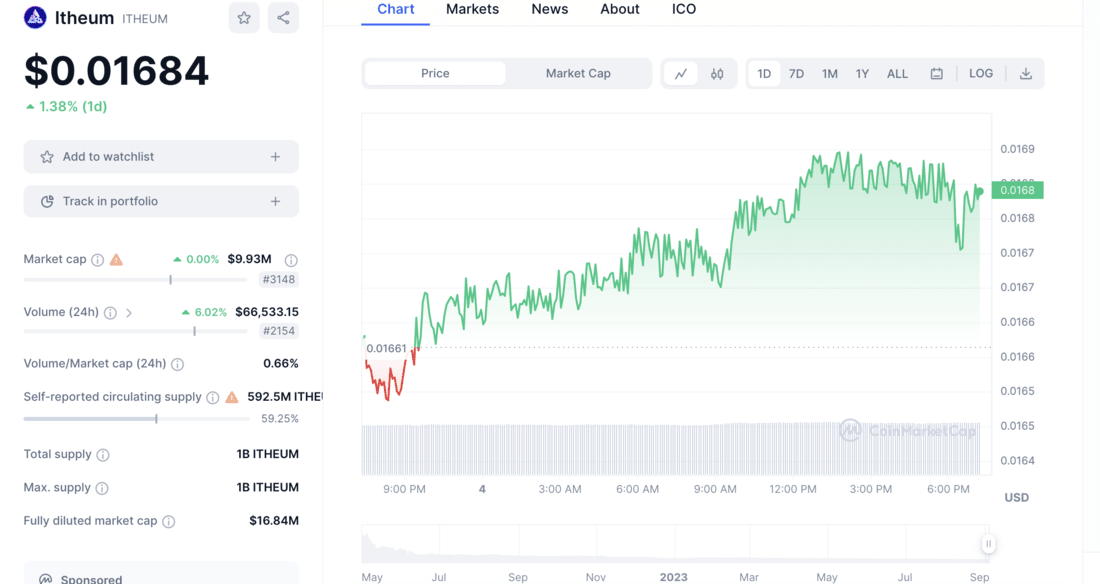Click the 1.38% (1d) change text
1100x584 pixels.
[x=67, y=107]
